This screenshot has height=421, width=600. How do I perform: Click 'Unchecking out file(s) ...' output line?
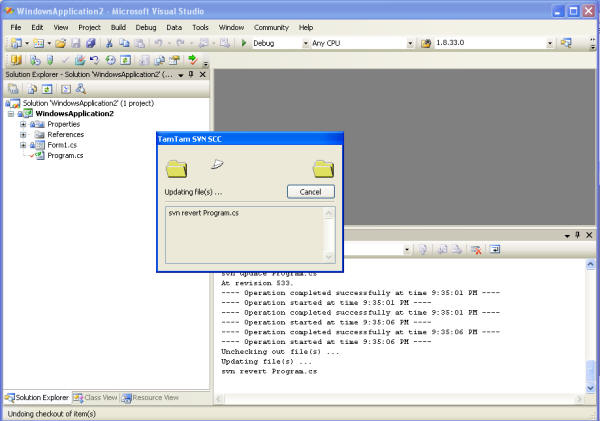coord(280,352)
